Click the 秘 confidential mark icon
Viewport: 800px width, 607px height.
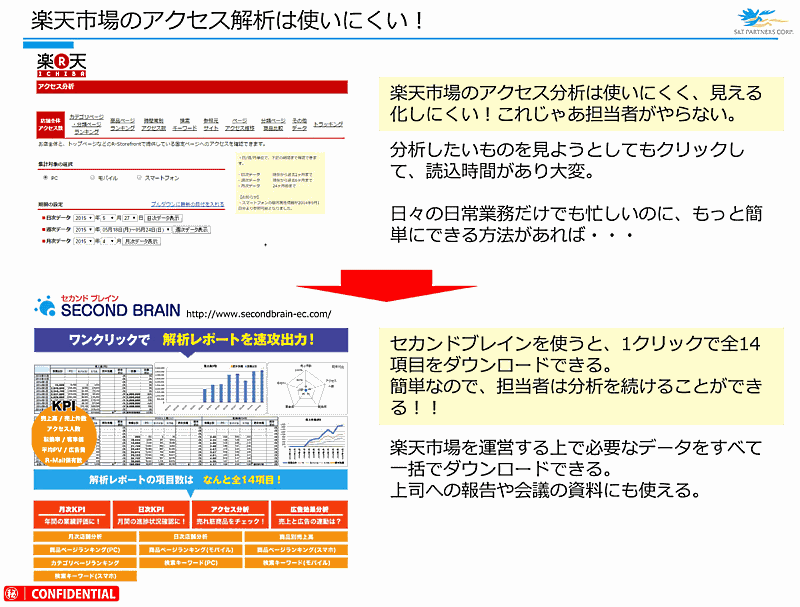point(12,594)
